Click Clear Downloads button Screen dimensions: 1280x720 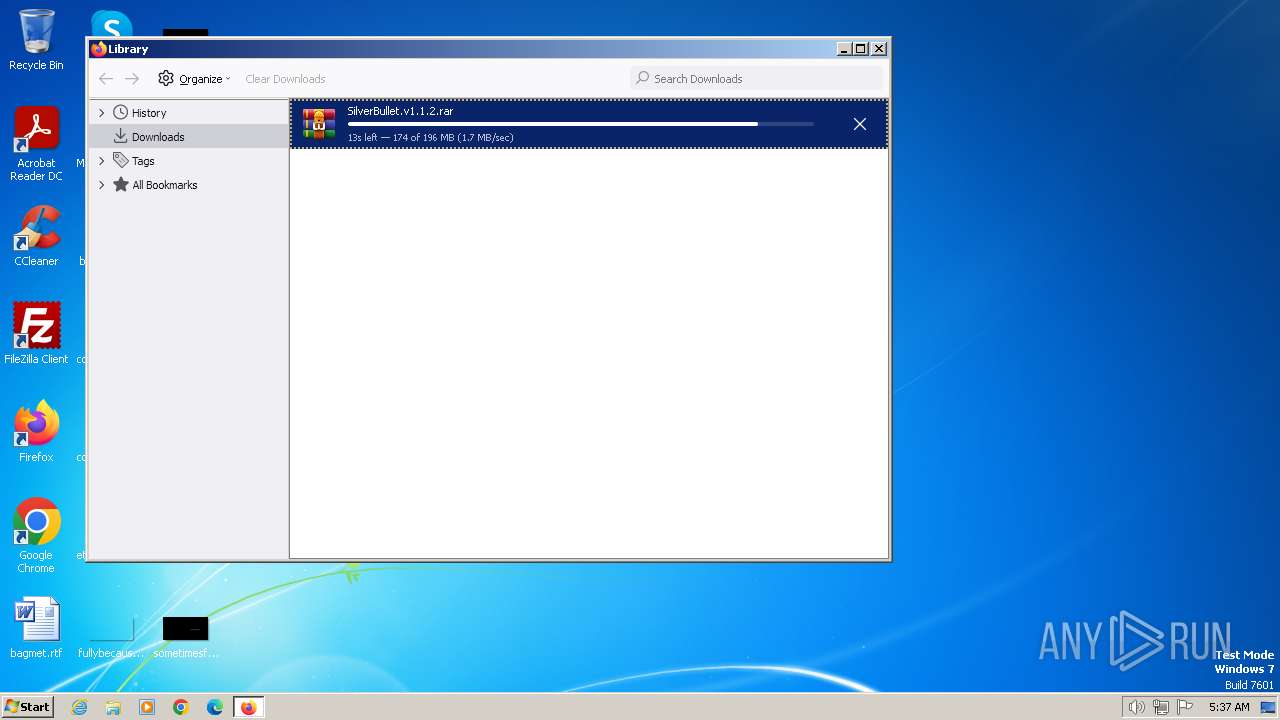pos(285,79)
